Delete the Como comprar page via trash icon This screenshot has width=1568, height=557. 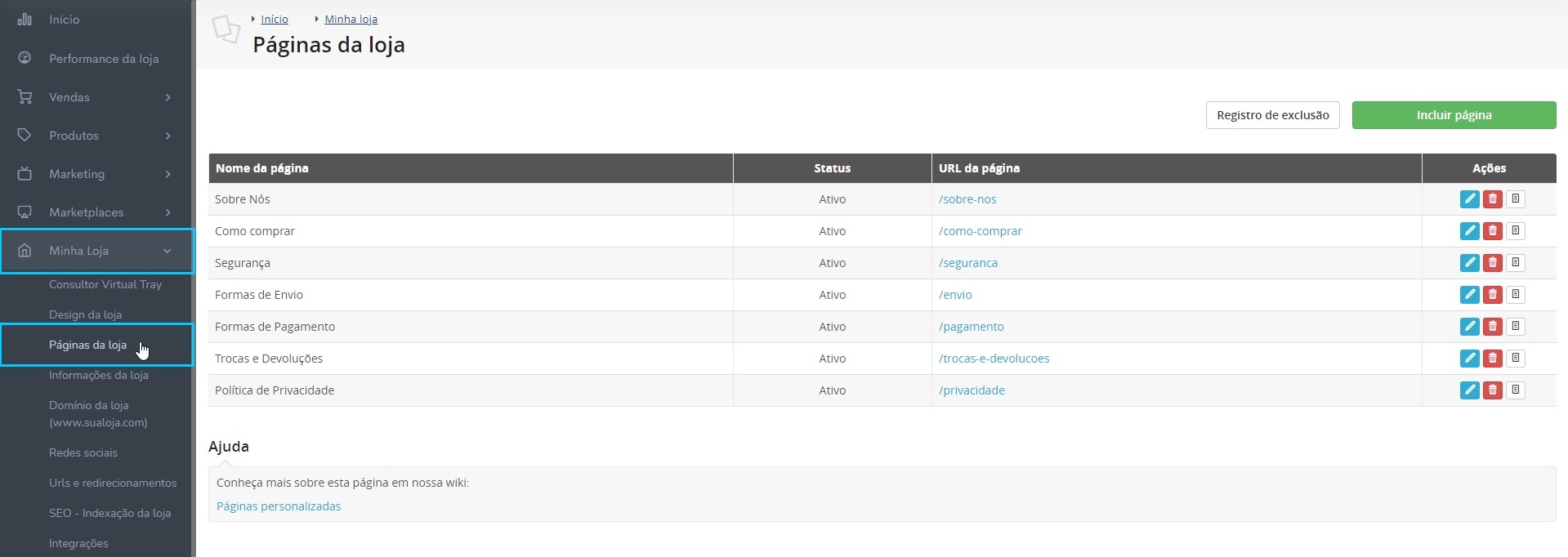(1492, 231)
